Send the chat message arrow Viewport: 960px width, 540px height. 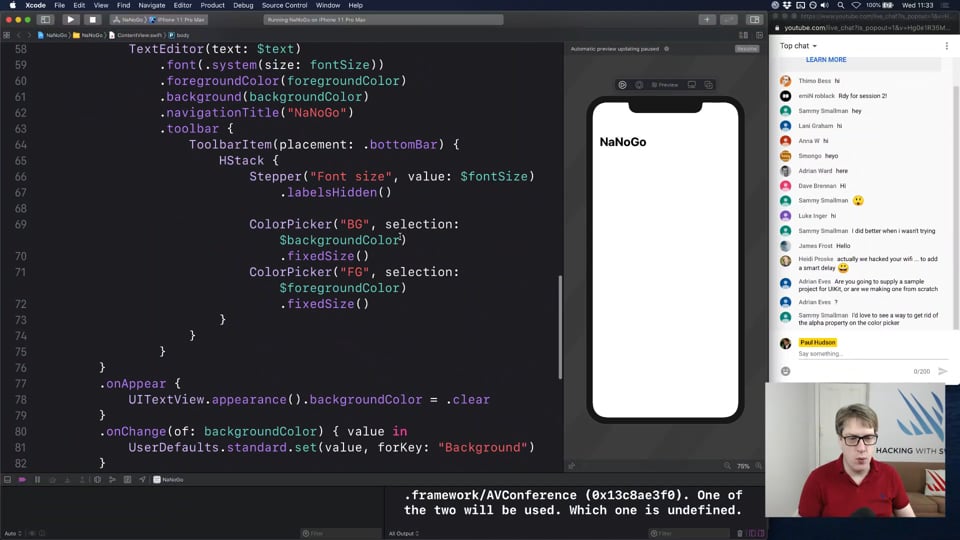(x=943, y=371)
